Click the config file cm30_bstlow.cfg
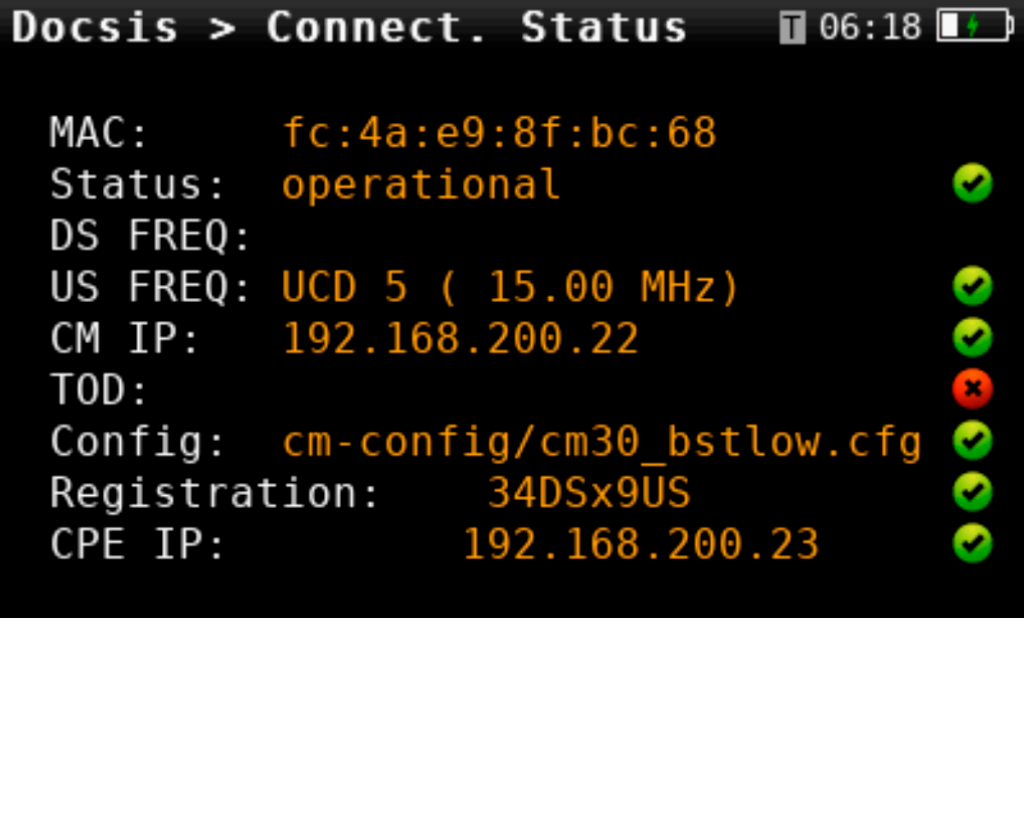Screen dimensions: 1024x825 click(601, 441)
